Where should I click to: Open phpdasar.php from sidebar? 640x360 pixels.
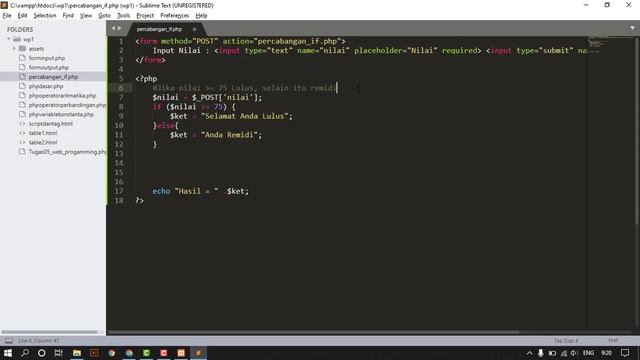click(46, 86)
